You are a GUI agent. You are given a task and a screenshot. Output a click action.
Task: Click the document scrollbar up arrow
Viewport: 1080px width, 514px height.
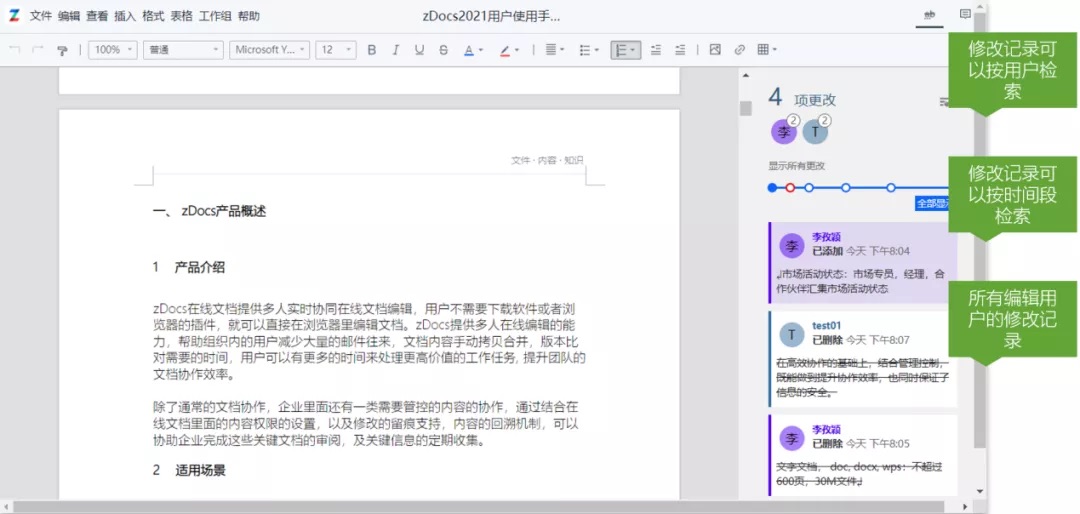746,74
